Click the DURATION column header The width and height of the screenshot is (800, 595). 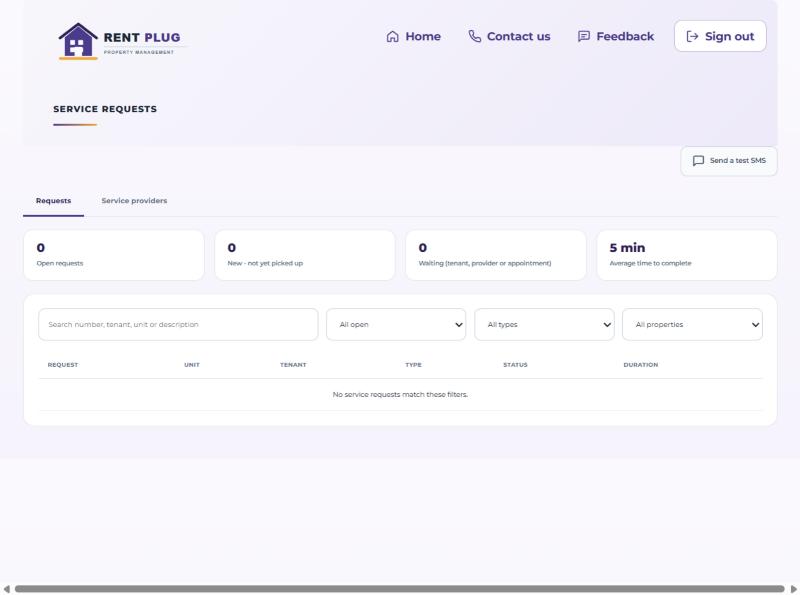[x=641, y=365]
